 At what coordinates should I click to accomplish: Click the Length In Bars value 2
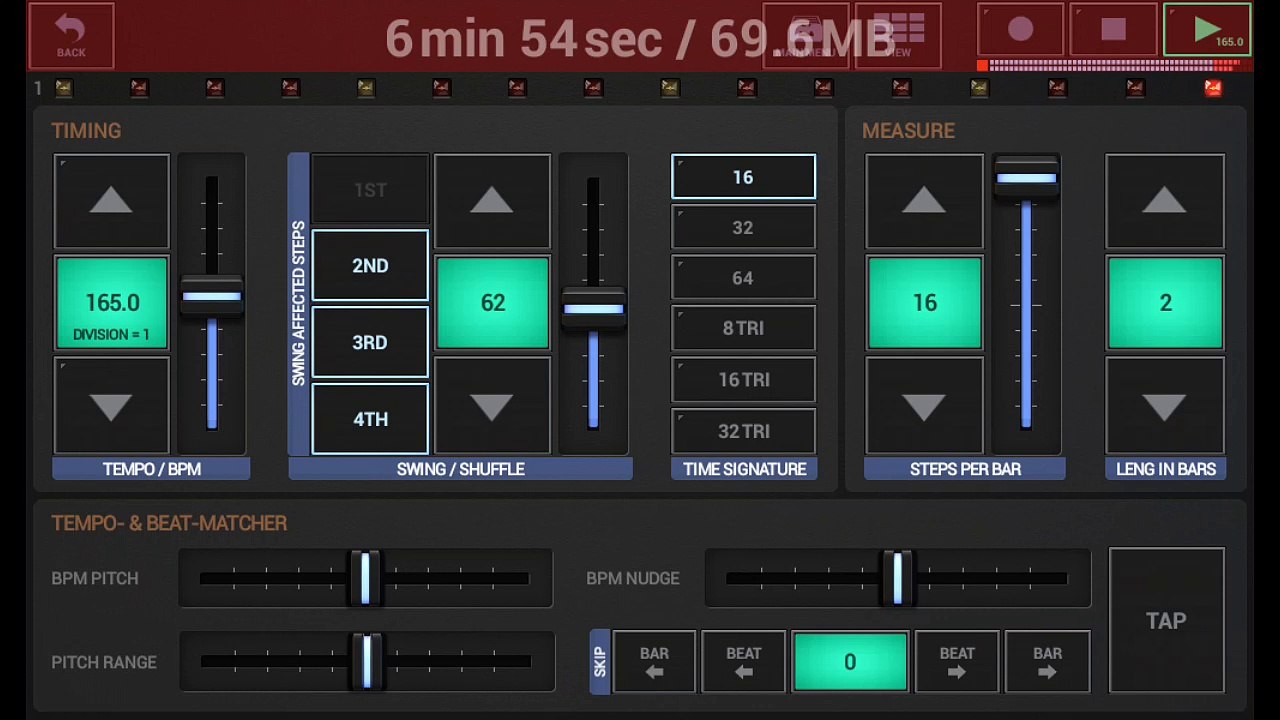click(x=1165, y=303)
